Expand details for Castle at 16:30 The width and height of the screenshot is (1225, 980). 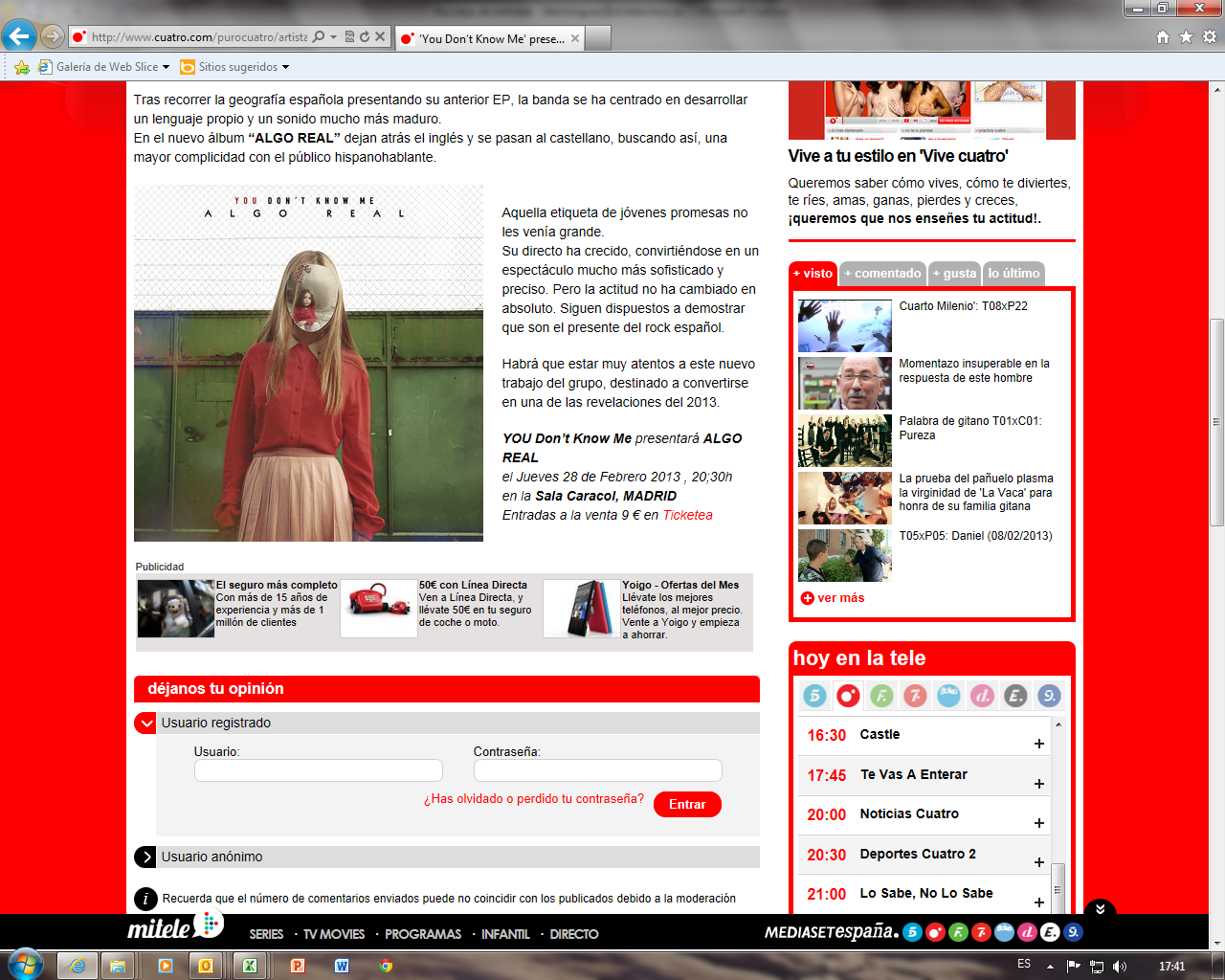pyautogui.click(x=1038, y=744)
